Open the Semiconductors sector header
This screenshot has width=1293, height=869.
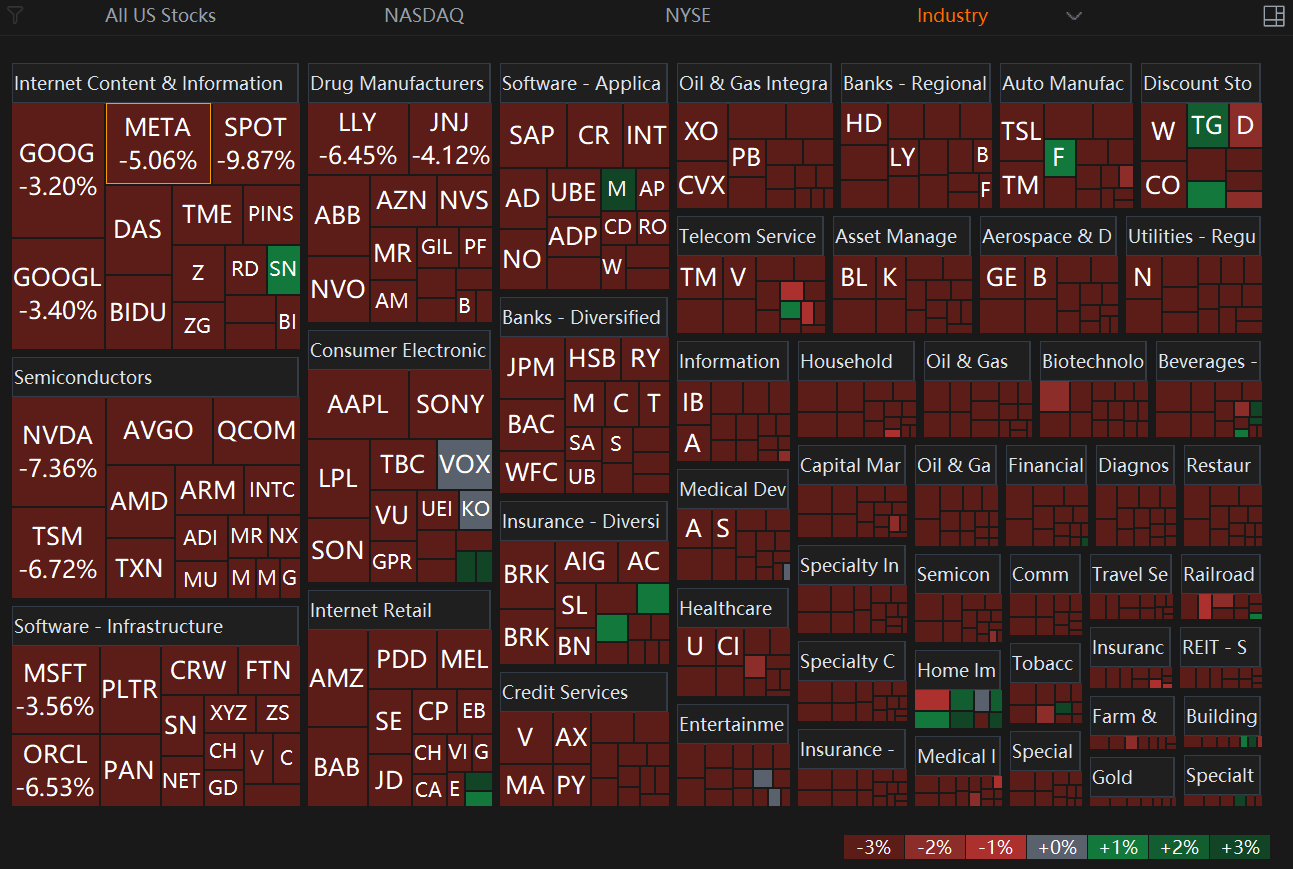pos(155,378)
